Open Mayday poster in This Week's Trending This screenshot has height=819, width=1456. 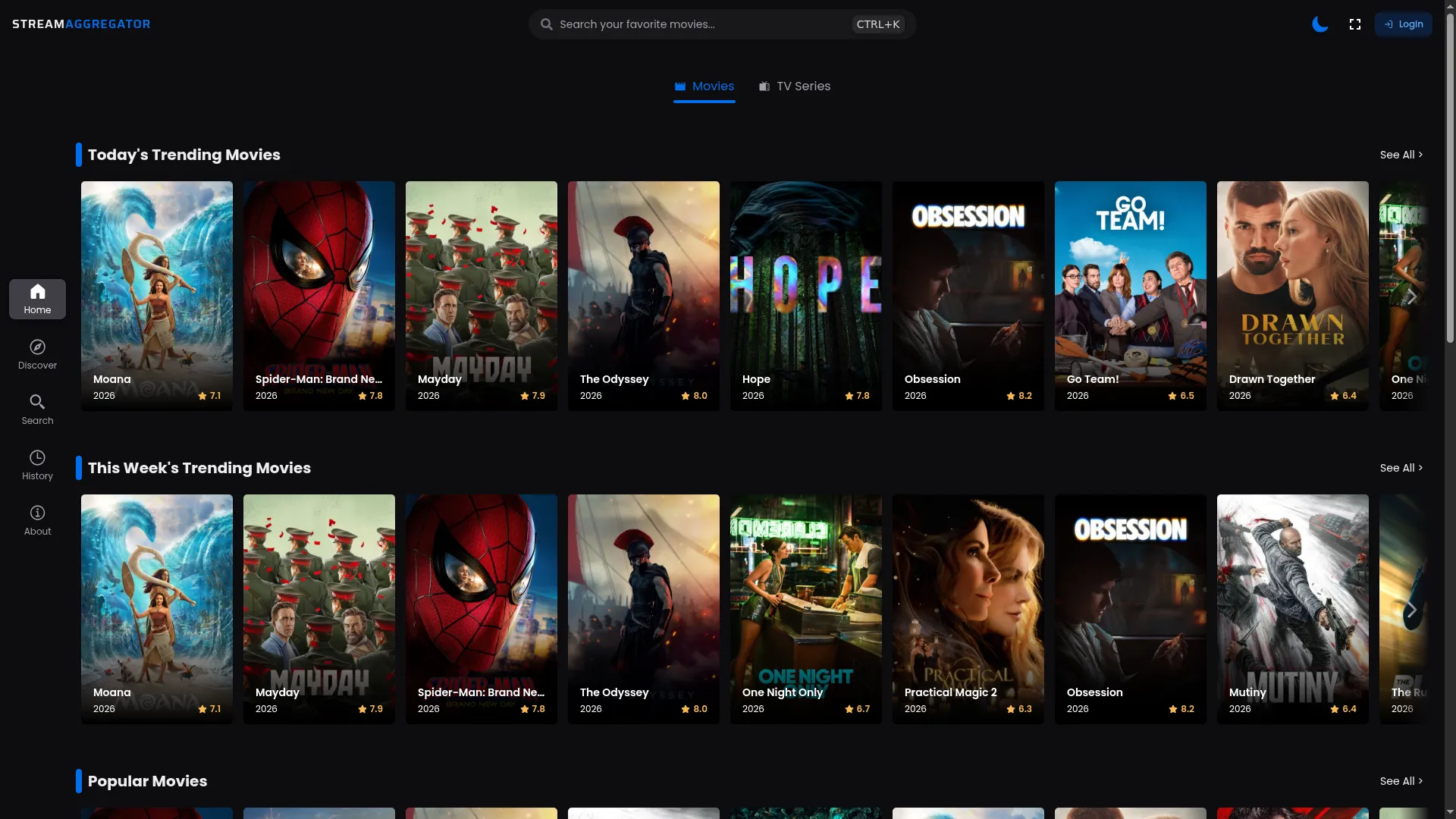coord(319,609)
